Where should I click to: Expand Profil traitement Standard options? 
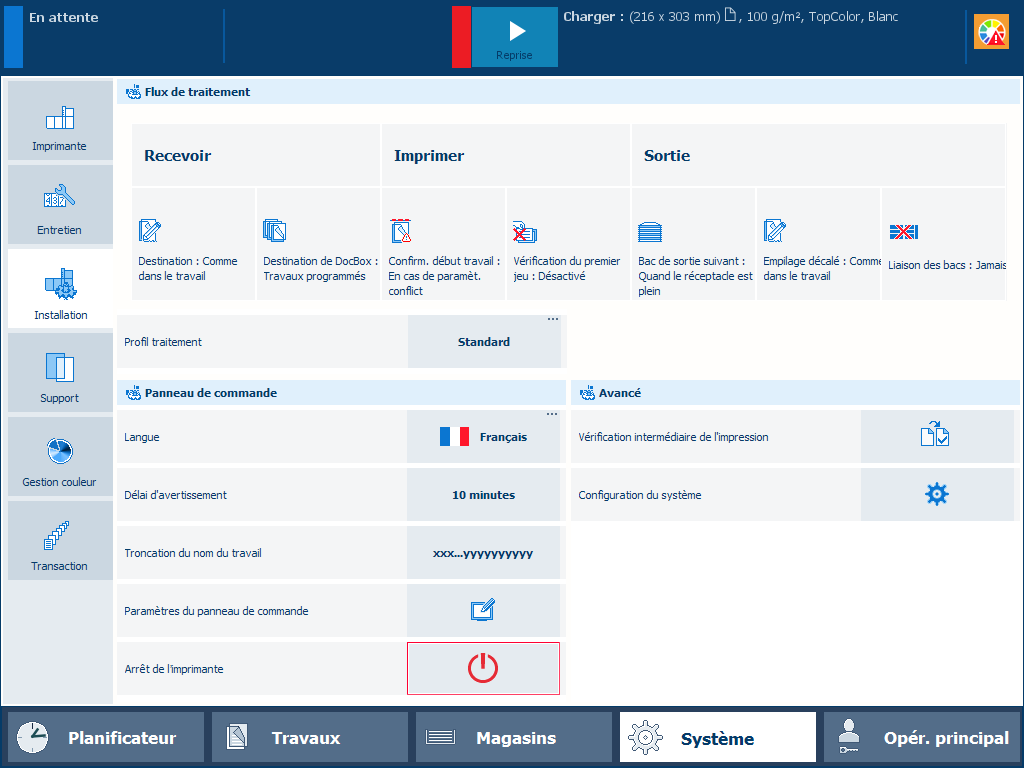(x=485, y=342)
